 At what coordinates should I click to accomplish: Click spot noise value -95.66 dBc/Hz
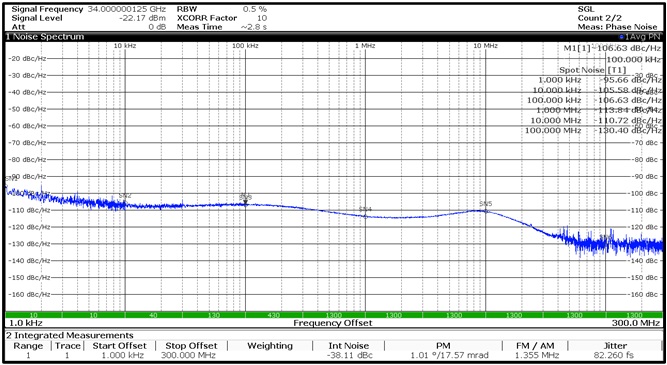(630, 80)
